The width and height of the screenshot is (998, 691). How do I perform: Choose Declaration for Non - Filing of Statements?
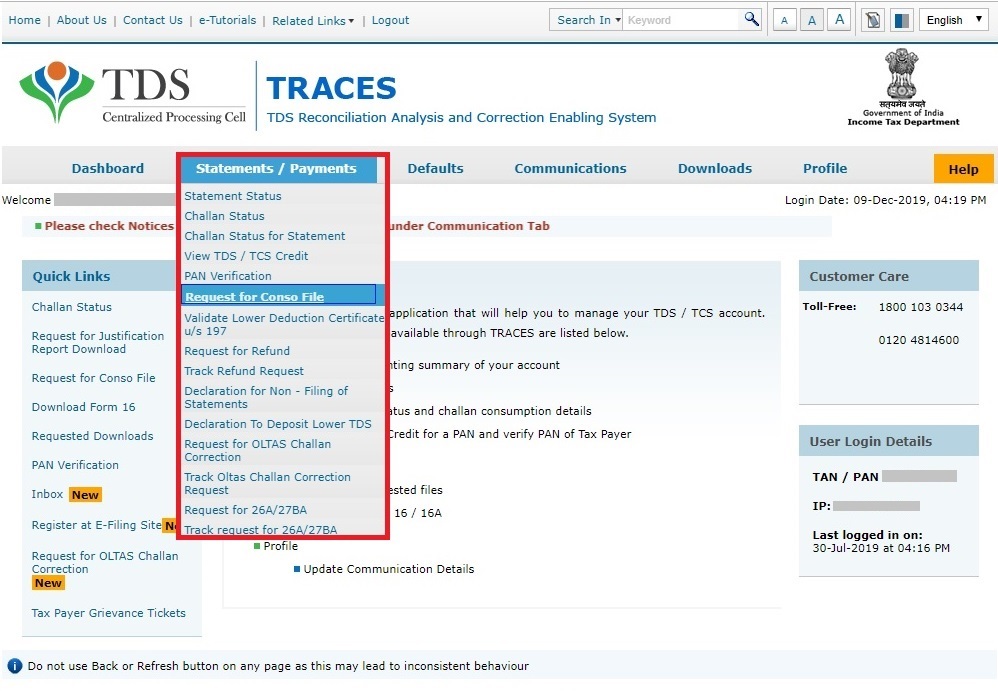coord(266,397)
